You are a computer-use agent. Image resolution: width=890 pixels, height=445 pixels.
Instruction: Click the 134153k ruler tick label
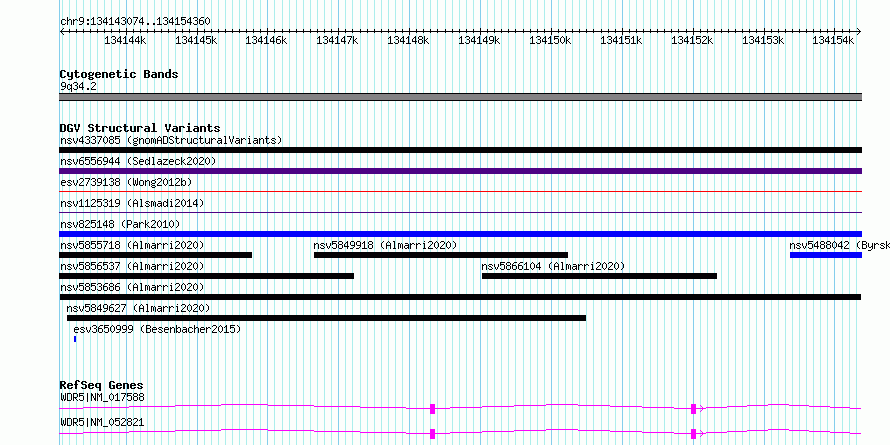pyautogui.click(x=763, y=40)
